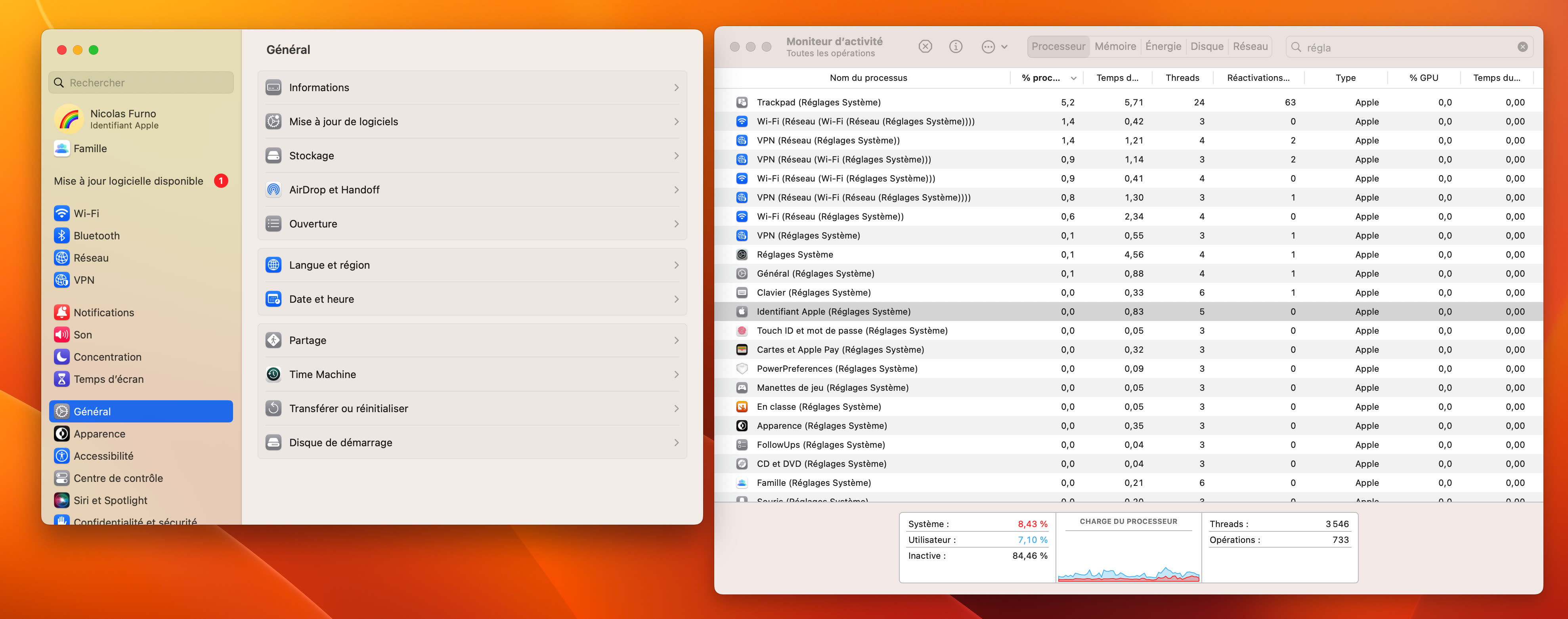Image resolution: width=1568 pixels, height=619 pixels.
Task: Select Général in the Settings sidebar
Action: click(141, 411)
